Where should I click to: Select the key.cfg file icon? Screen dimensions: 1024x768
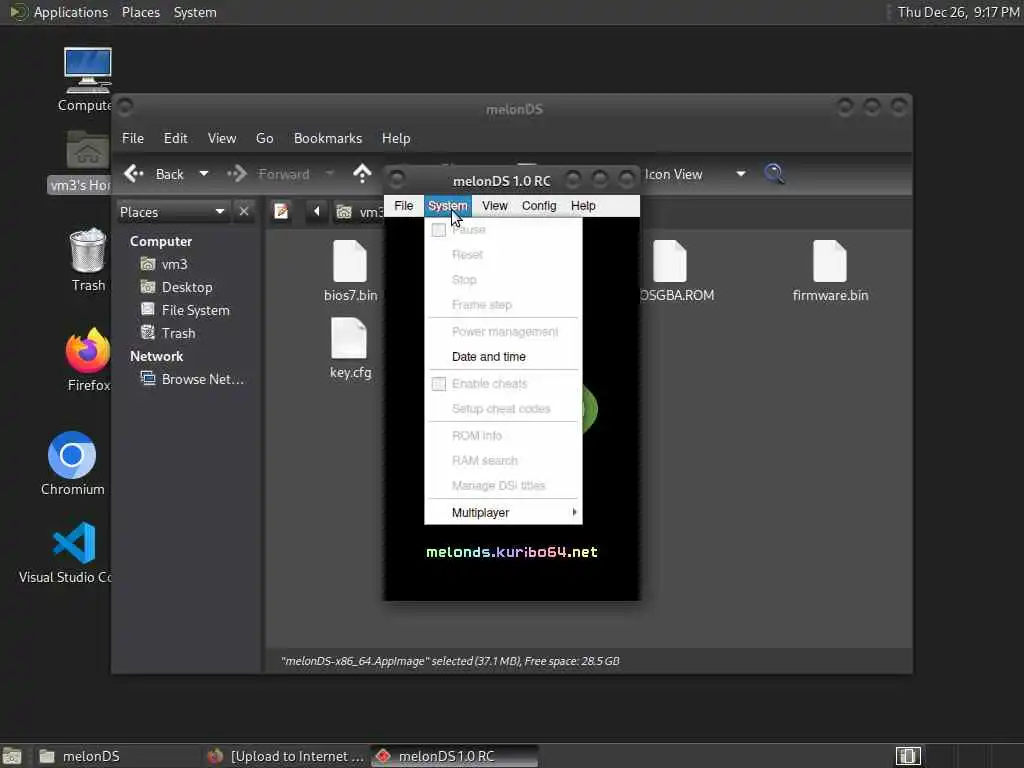(349, 338)
